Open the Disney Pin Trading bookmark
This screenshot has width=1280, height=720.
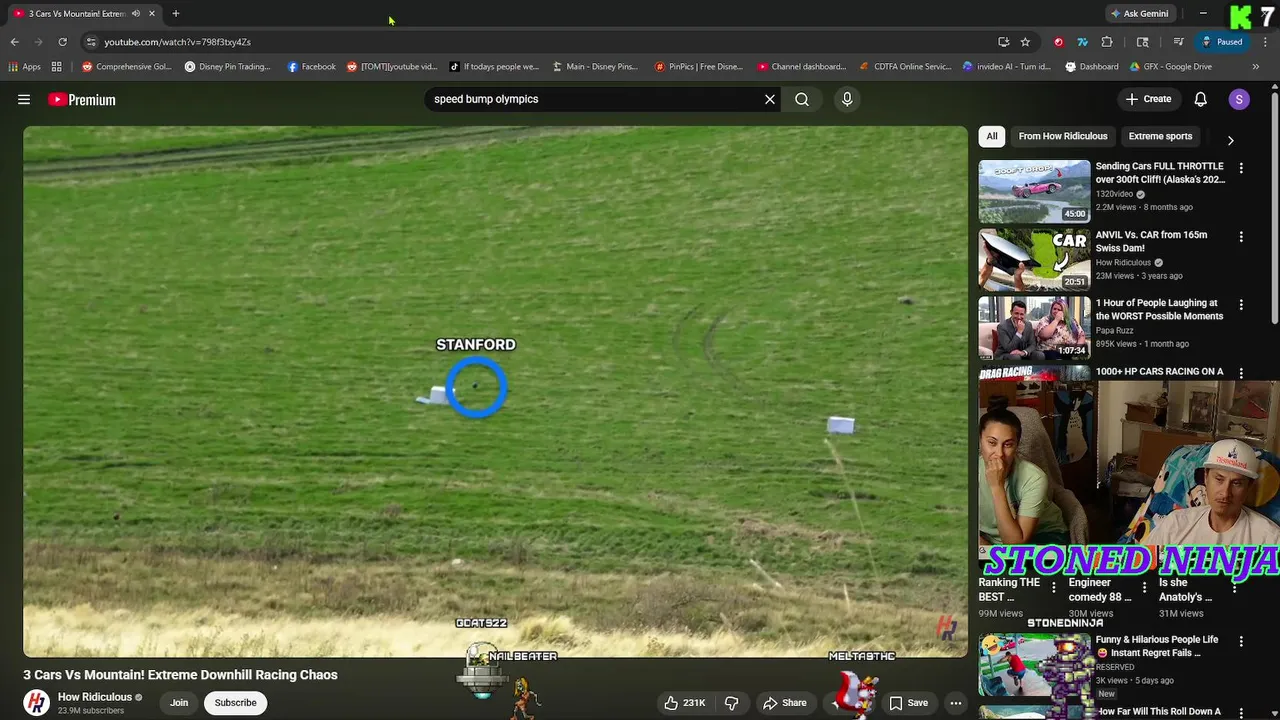[x=228, y=67]
